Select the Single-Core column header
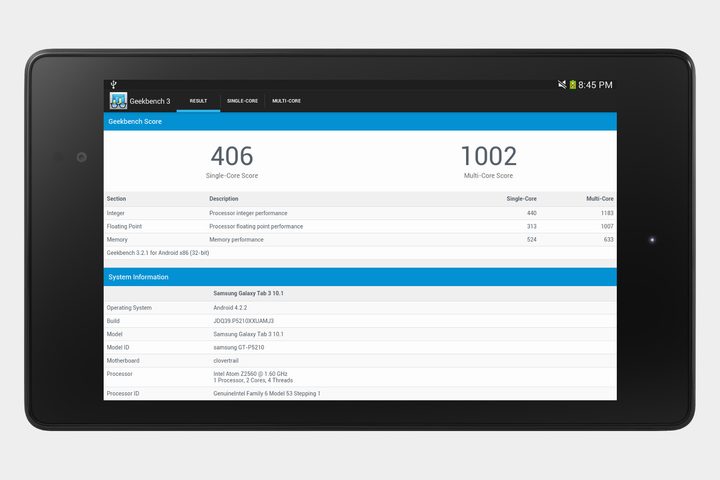The height and width of the screenshot is (480, 720). tap(522, 199)
